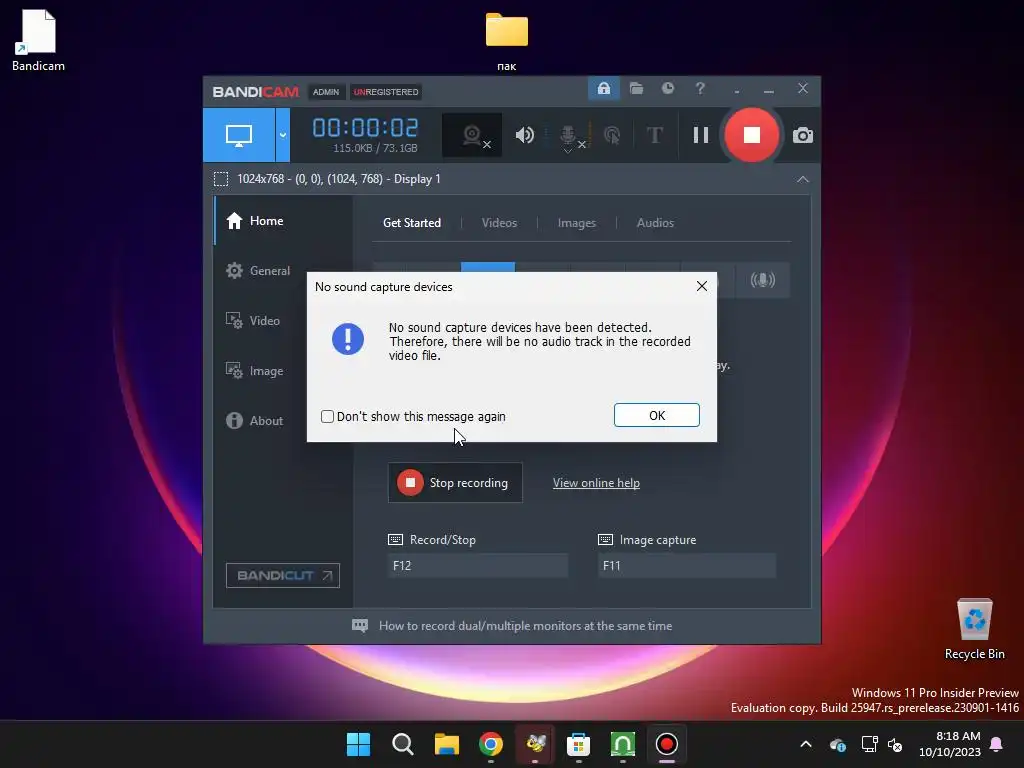Show hidden system tray icons

point(806,744)
